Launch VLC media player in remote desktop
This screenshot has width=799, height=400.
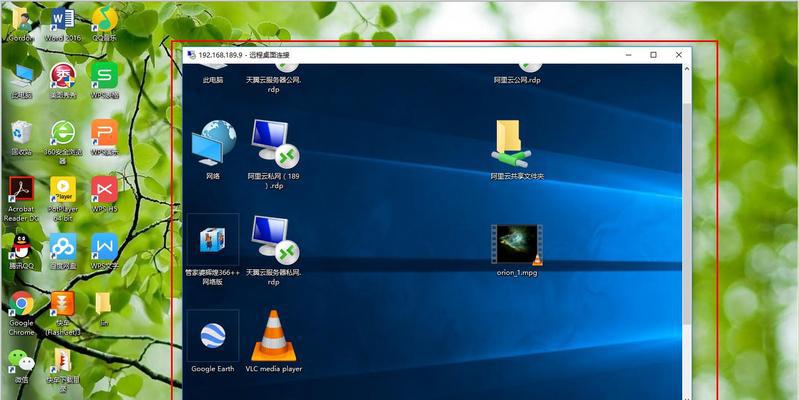pos(274,335)
